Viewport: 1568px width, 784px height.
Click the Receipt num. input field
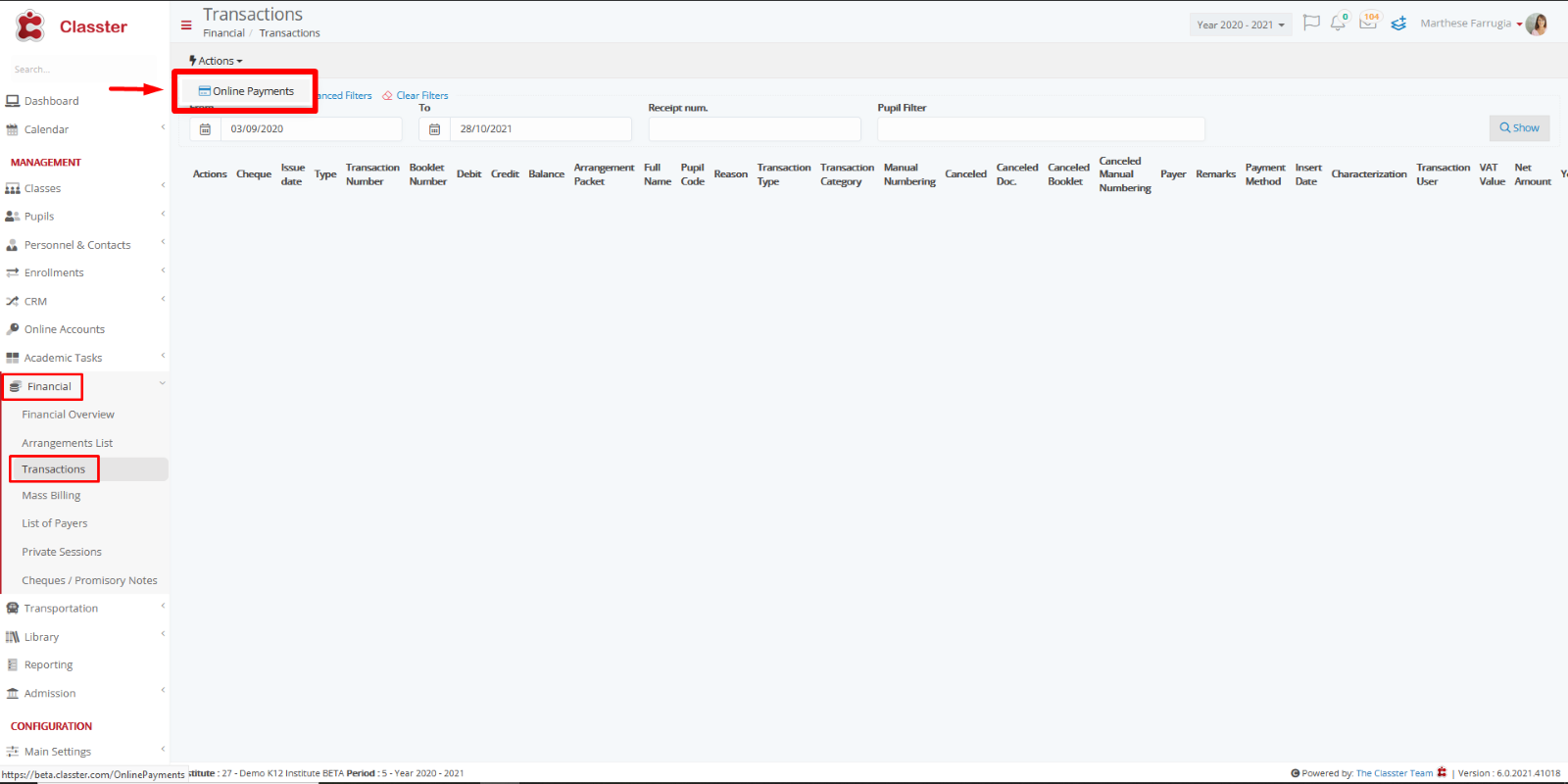point(755,129)
